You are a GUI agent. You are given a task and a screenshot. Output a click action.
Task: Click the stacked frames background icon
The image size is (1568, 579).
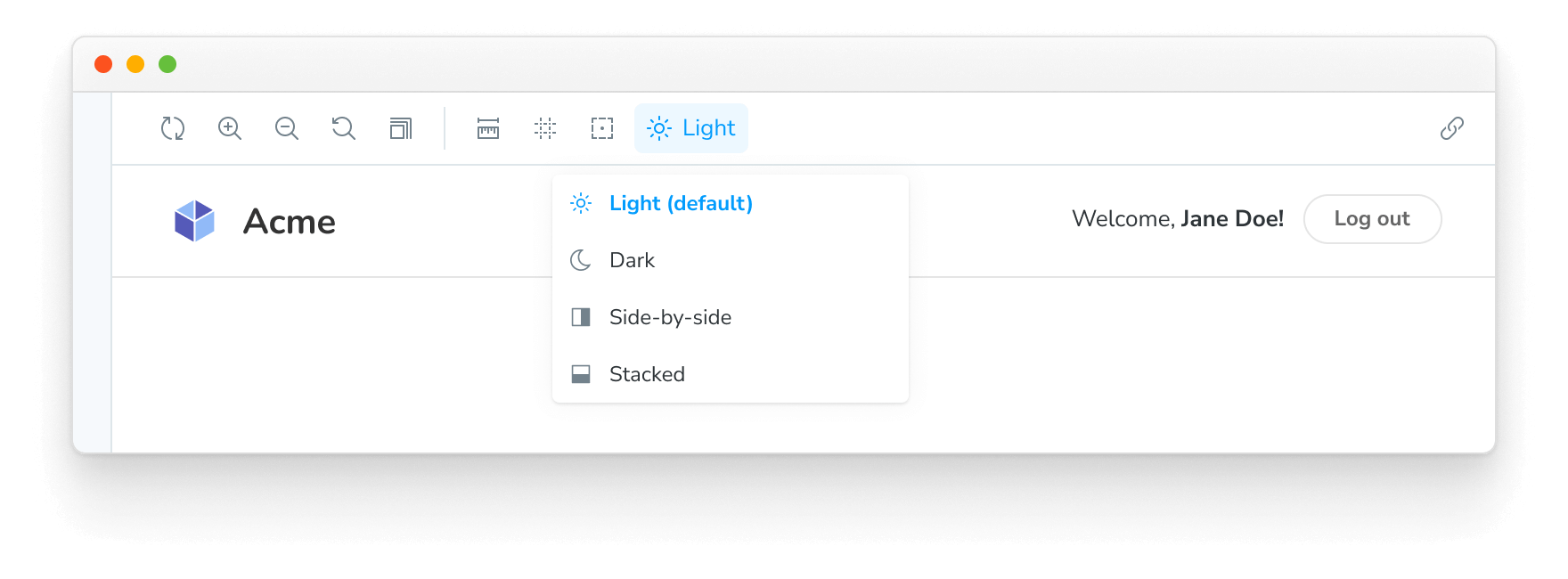click(x=401, y=128)
